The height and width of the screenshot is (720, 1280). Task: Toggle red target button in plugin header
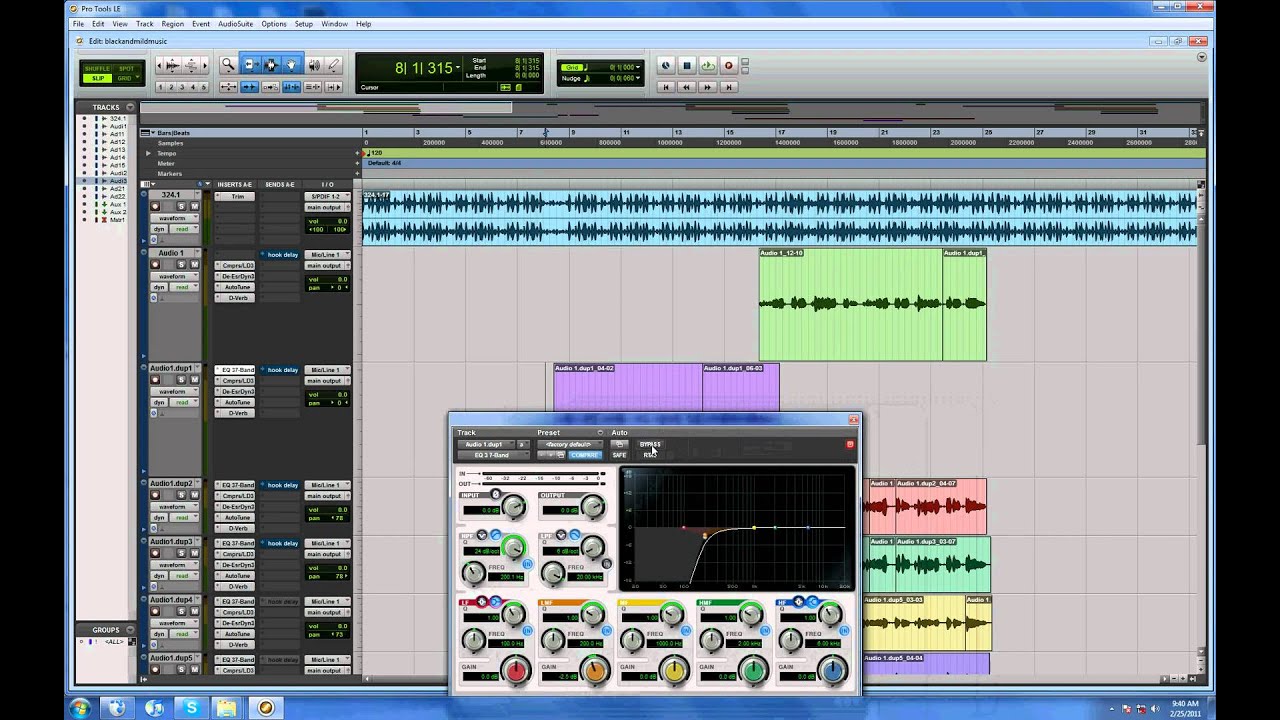click(850, 444)
